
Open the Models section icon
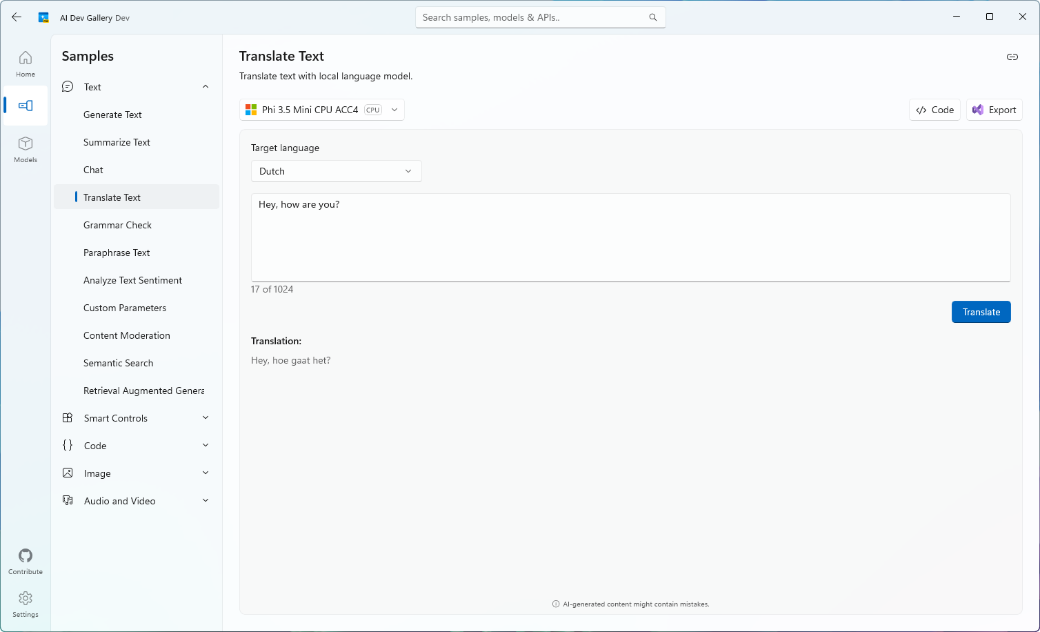25,143
